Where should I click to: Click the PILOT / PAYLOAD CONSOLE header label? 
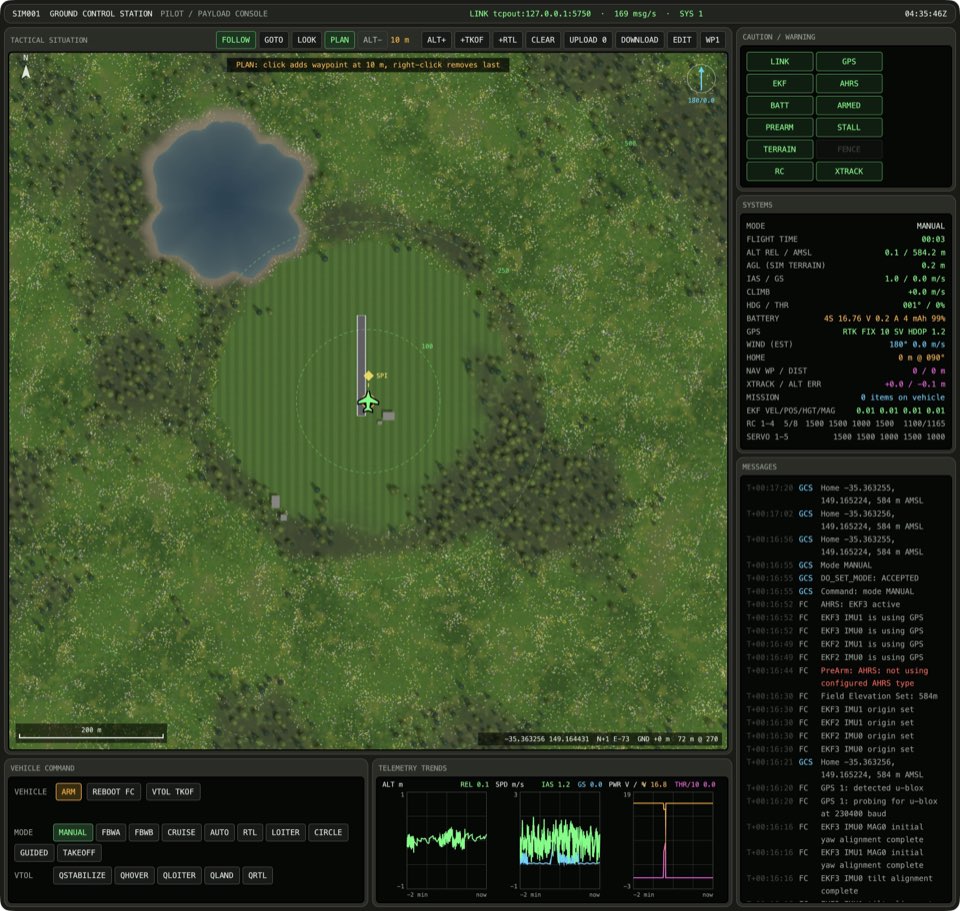(x=214, y=13)
